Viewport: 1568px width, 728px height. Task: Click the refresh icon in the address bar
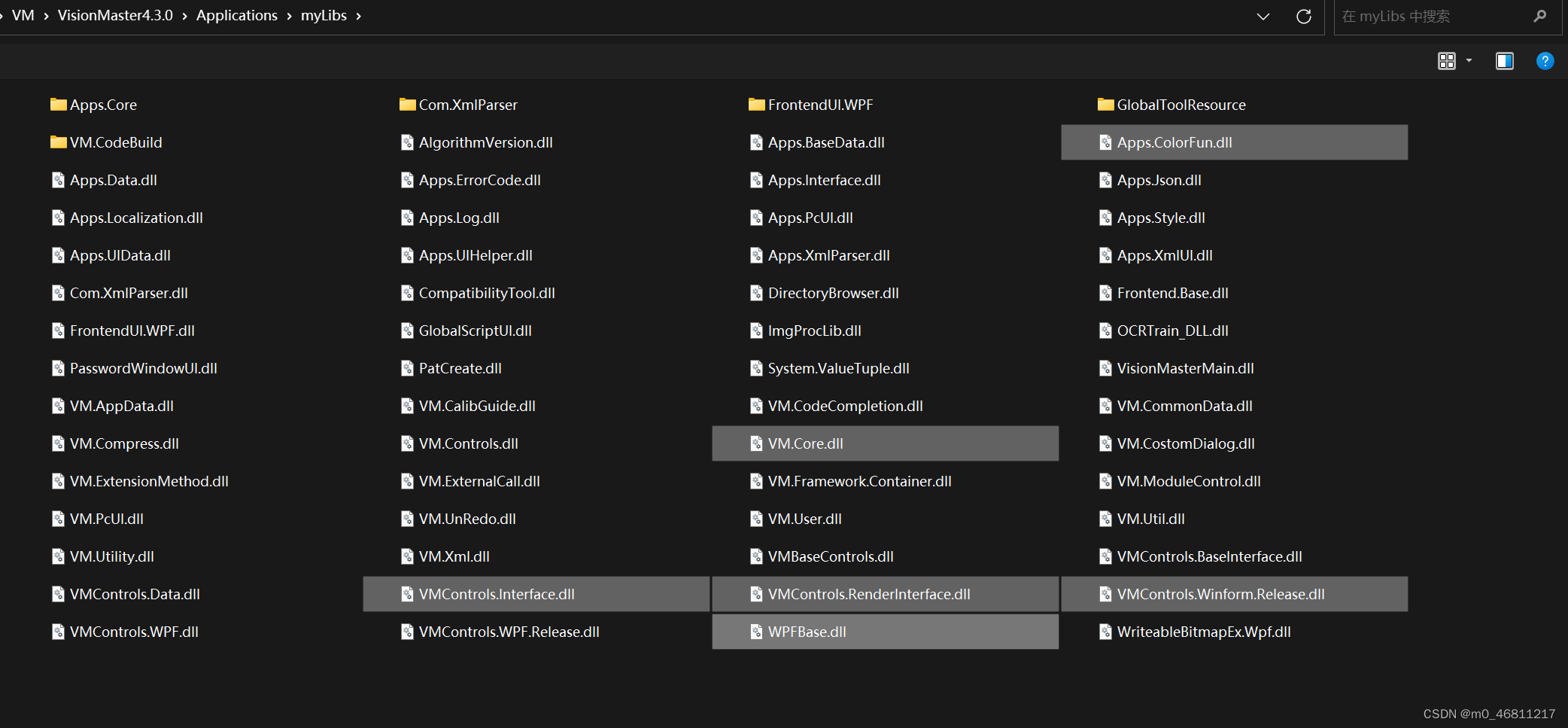[1304, 16]
